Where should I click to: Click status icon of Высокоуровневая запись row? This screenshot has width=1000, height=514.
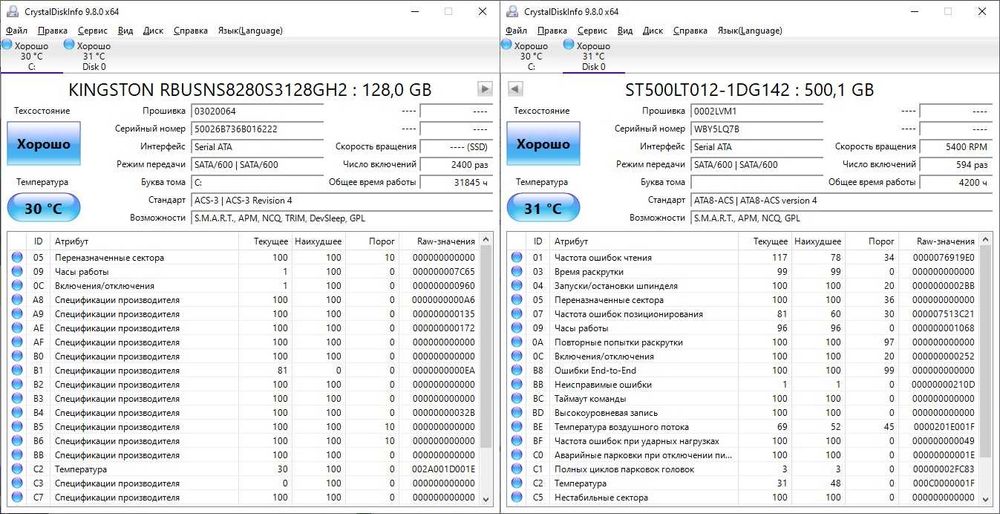coord(517,413)
